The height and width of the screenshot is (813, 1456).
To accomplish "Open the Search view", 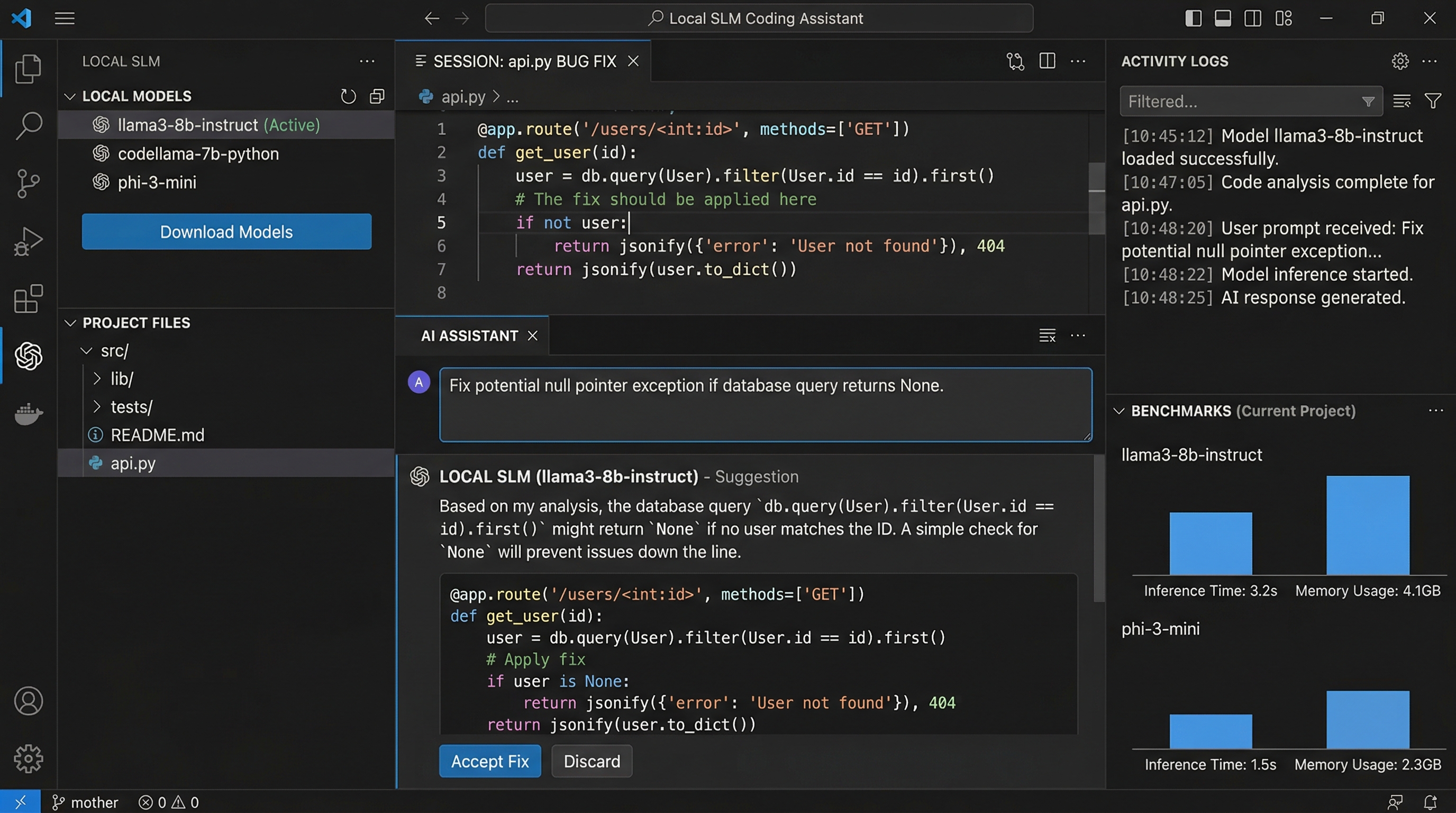I will pos(28,125).
